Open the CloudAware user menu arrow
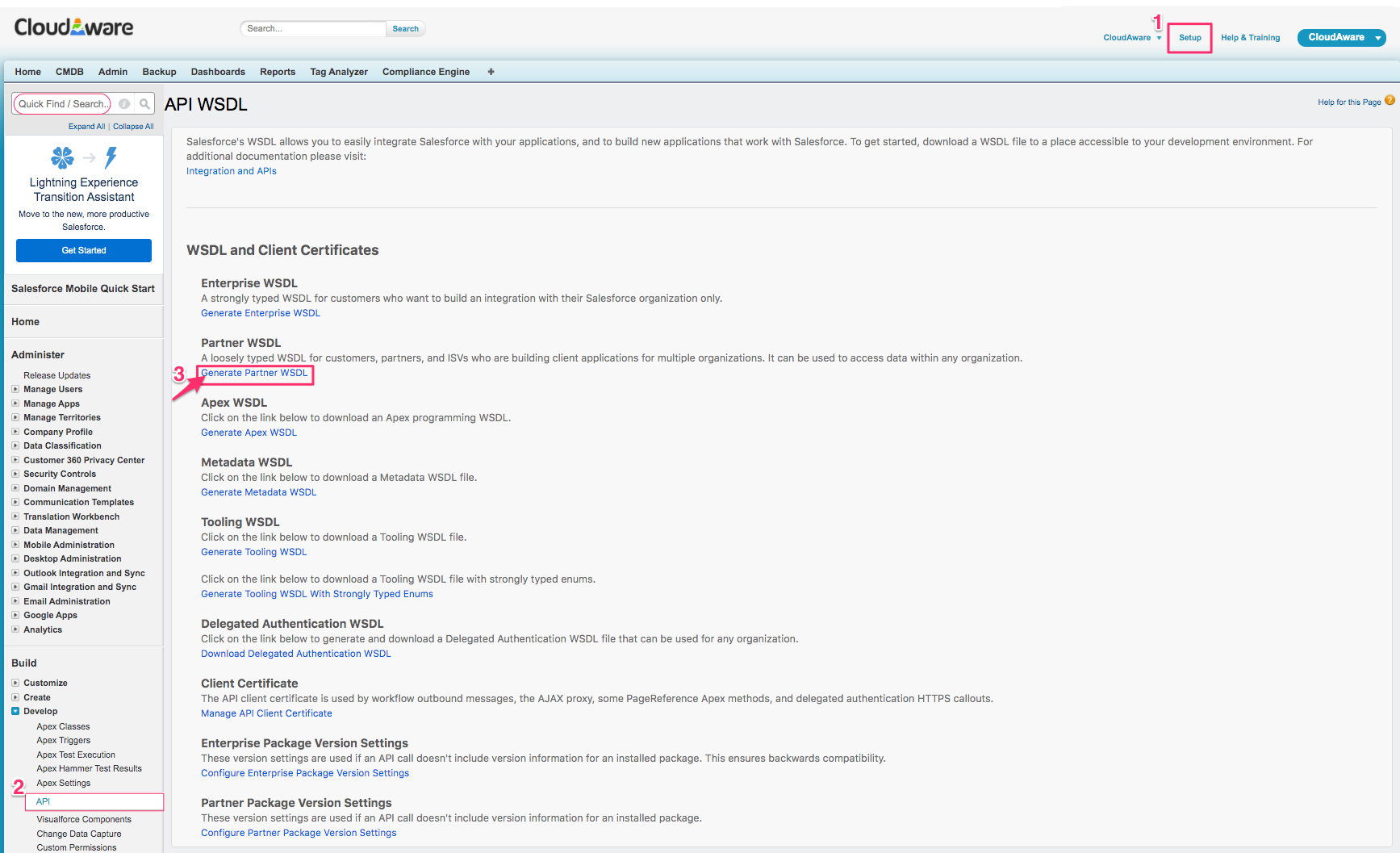1400x853 pixels. coord(1159,38)
